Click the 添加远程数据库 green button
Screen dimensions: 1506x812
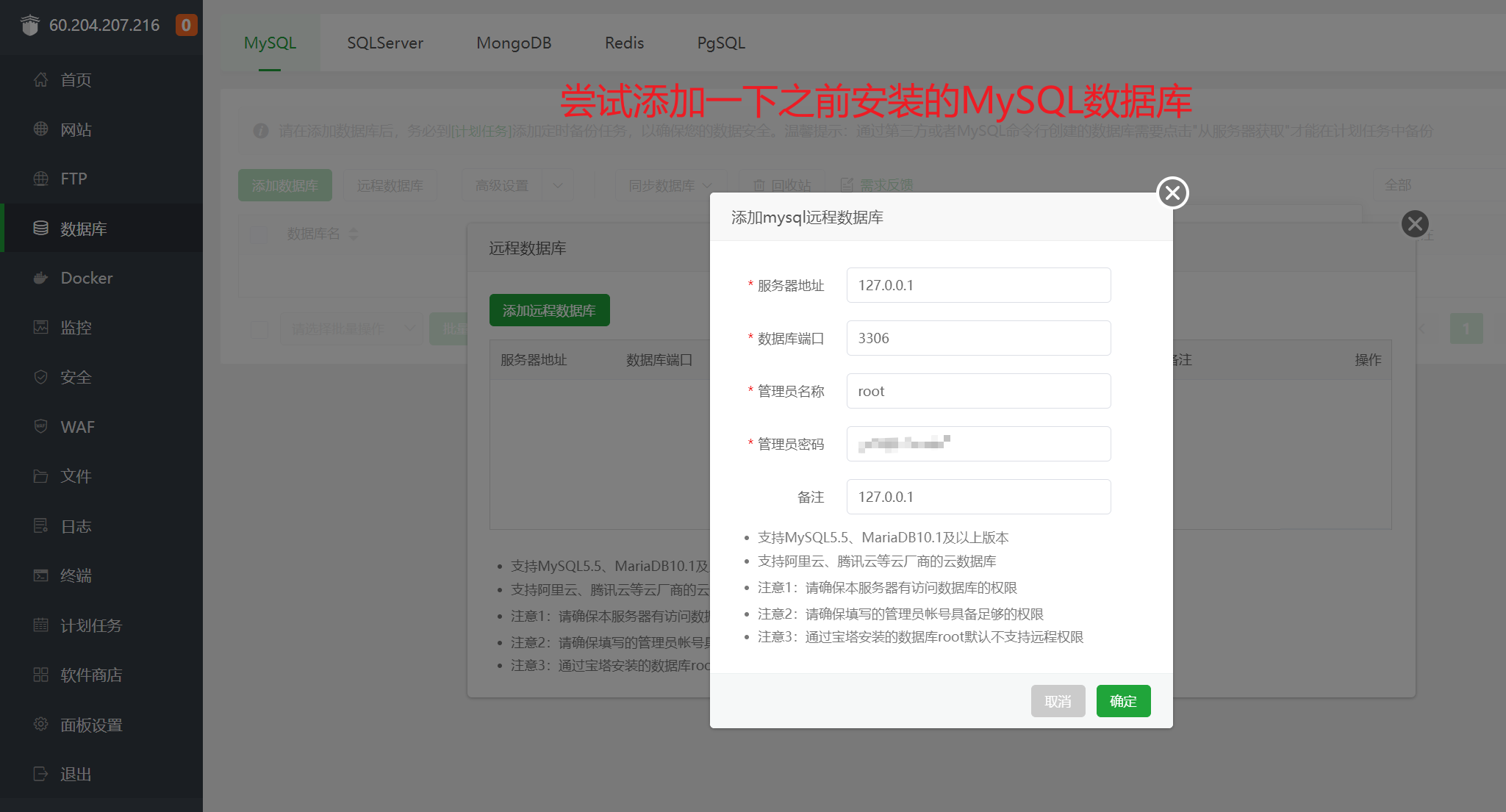pyautogui.click(x=549, y=310)
